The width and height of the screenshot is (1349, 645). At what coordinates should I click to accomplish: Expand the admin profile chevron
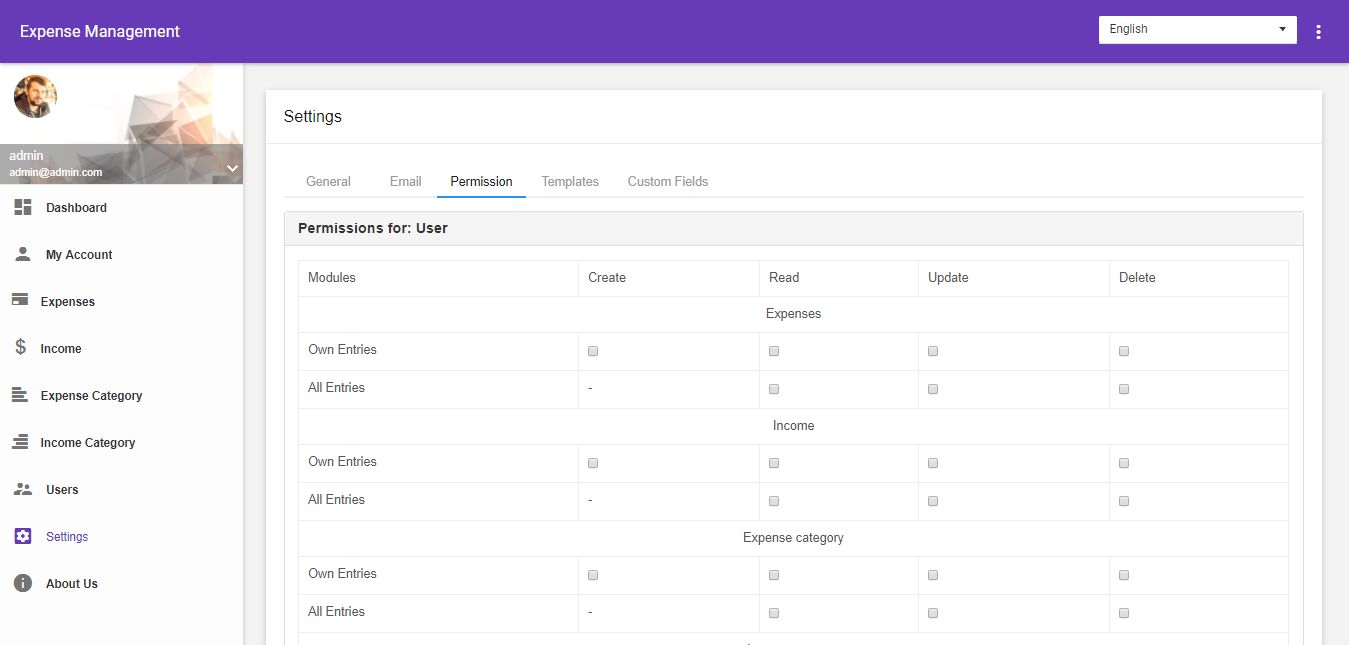pos(232,168)
